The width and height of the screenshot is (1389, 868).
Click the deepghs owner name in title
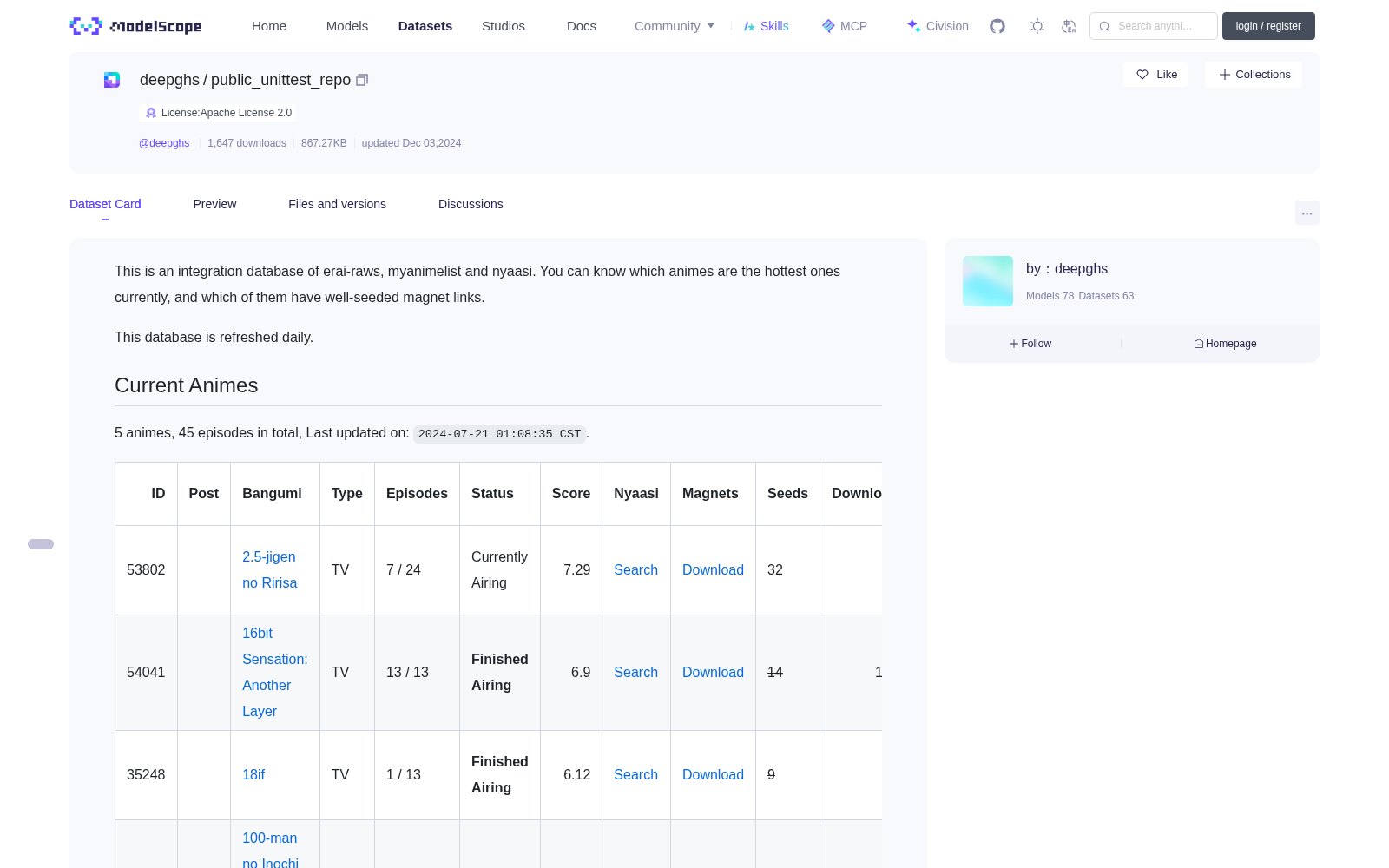pyautogui.click(x=169, y=80)
